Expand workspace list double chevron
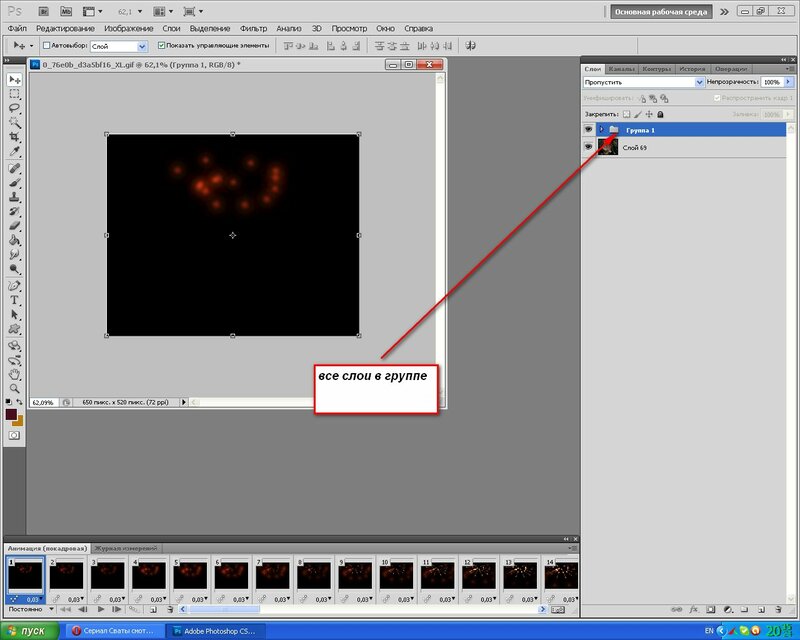Viewport: 800px width, 640px height. (724, 12)
